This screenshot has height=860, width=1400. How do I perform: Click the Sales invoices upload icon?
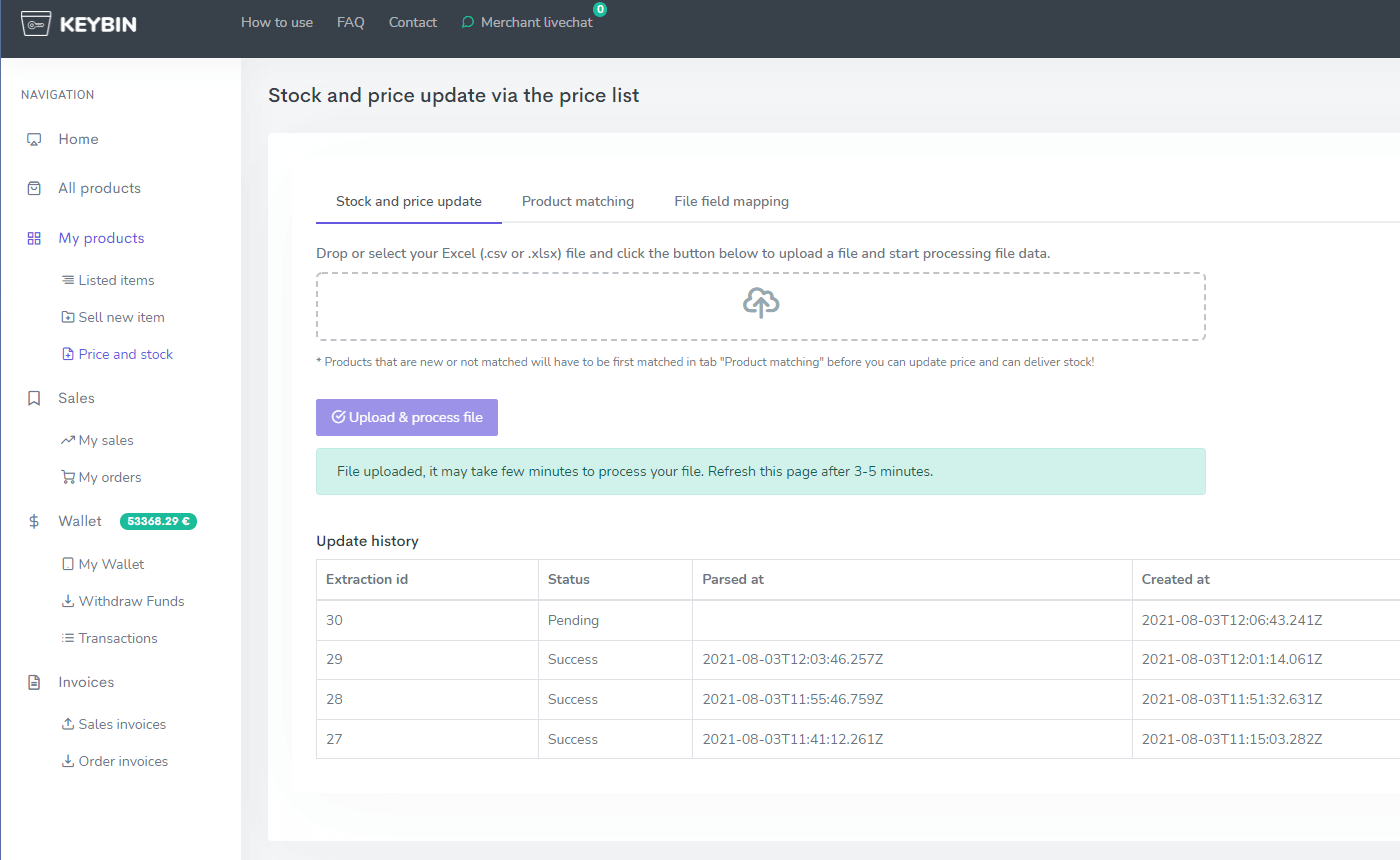click(x=68, y=725)
